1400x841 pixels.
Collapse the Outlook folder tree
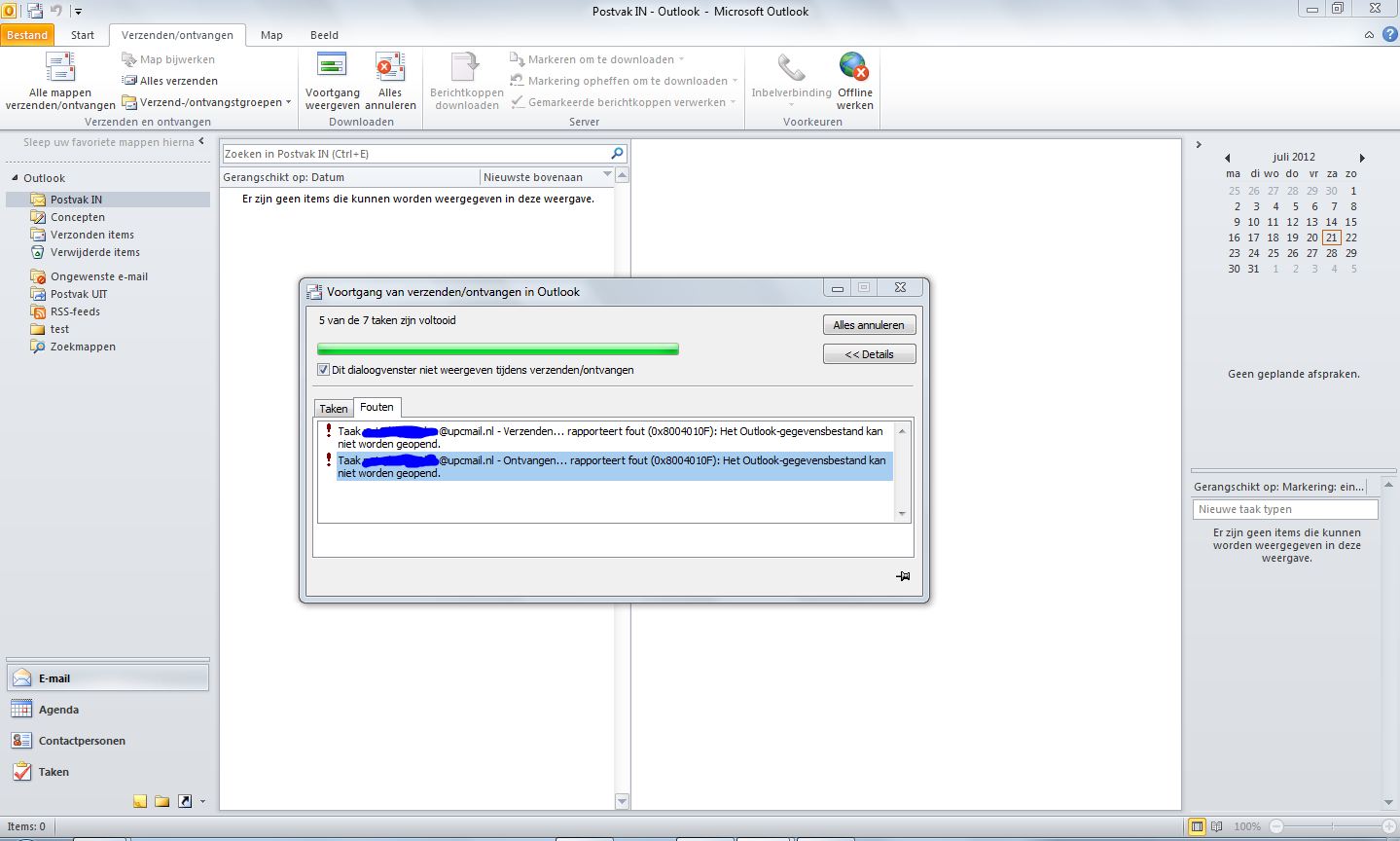pyautogui.click(x=15, y=178)
